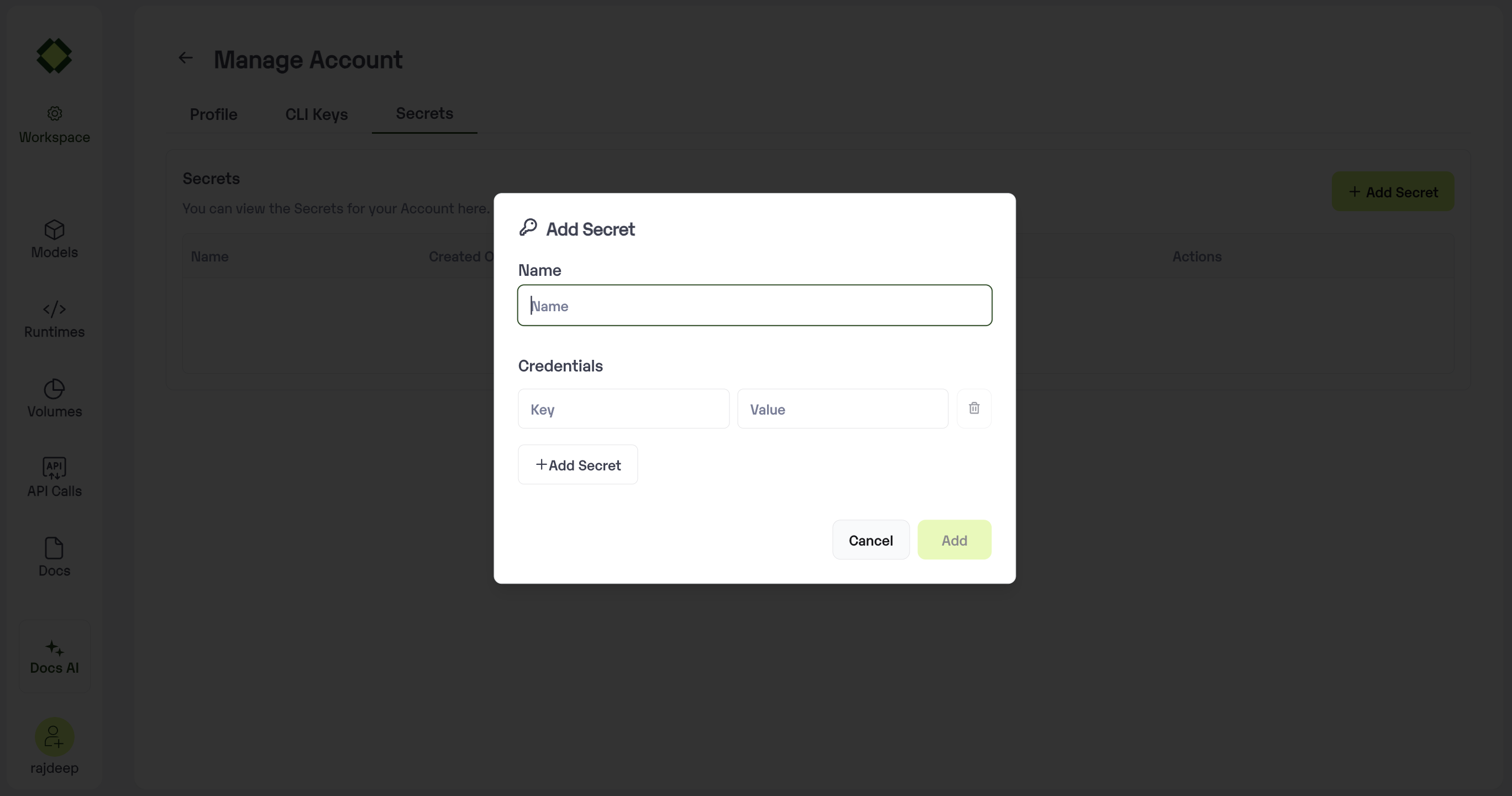The width and height of the screenshot is (1512, 796).
Task: Click the back arrow beside Manage Account
Action: click(186, 58)
